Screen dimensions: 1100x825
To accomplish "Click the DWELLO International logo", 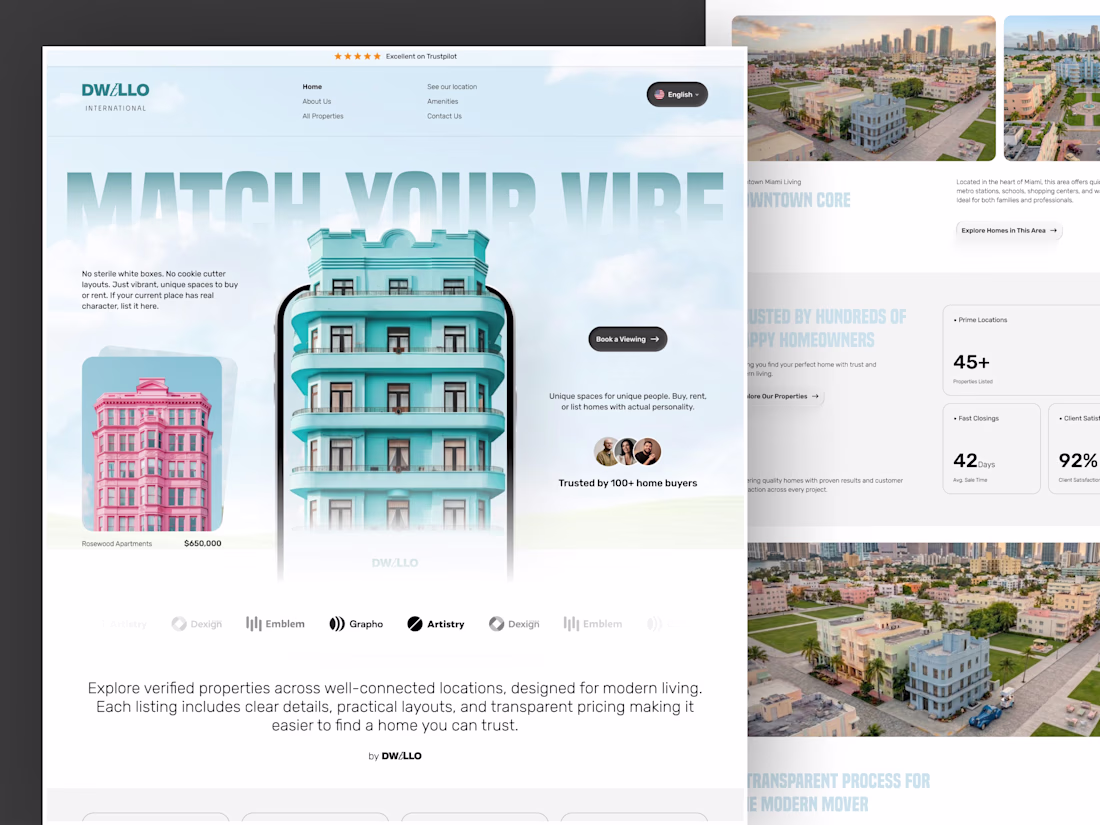I will [116, 97].
